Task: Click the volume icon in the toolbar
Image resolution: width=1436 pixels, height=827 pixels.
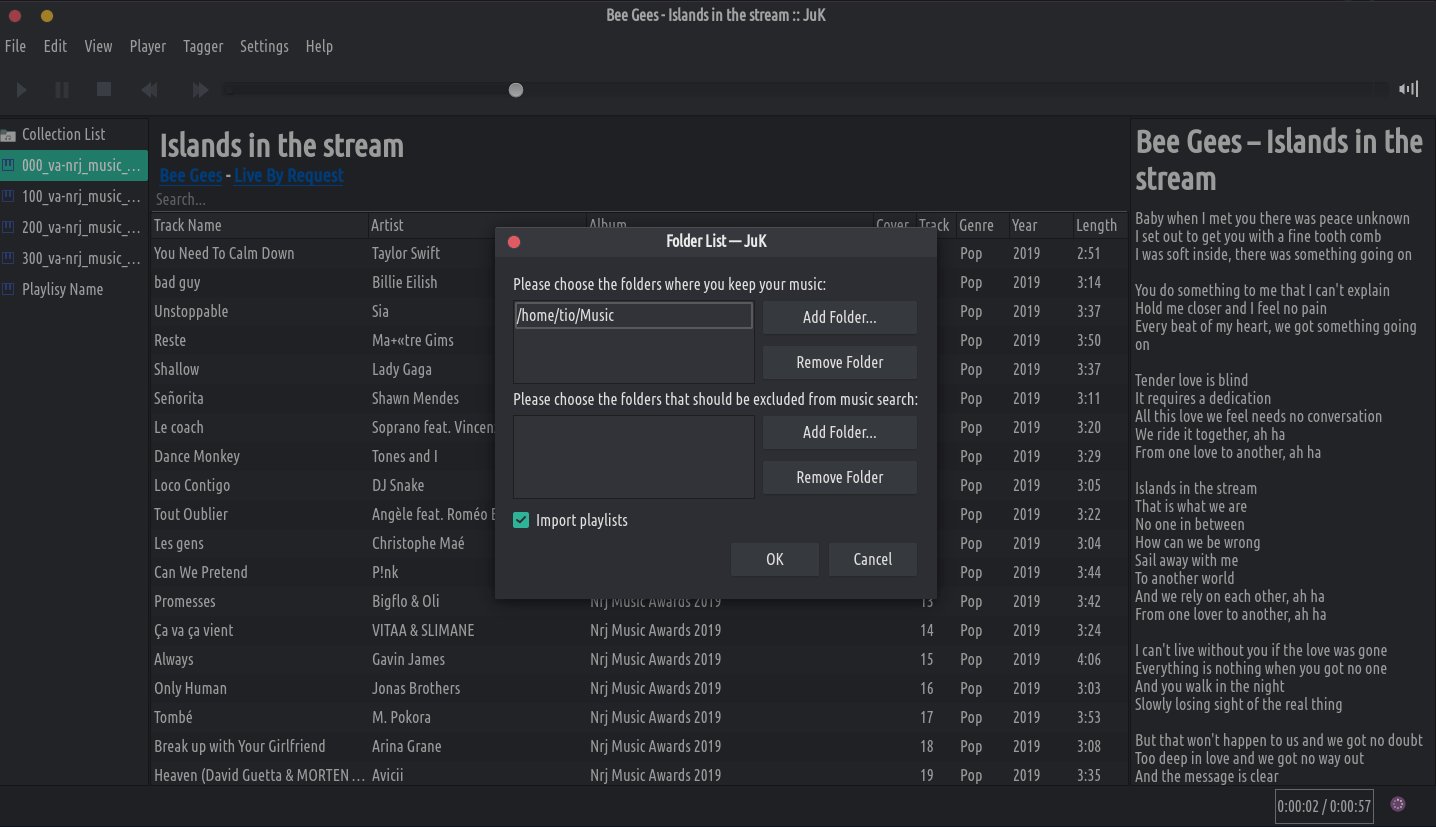Action: click(x=1408, y=90)
